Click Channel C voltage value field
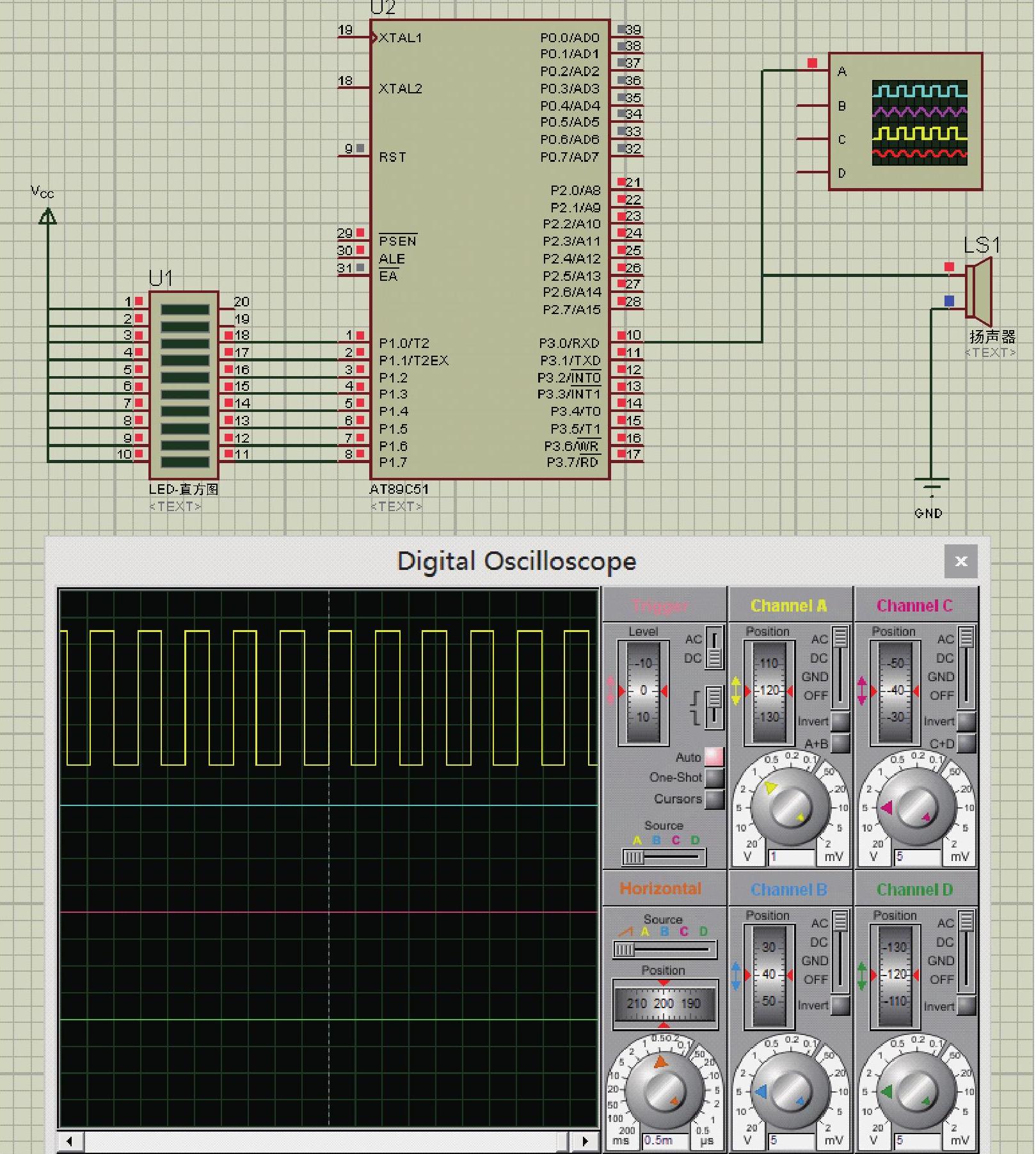 click(918, 857)
